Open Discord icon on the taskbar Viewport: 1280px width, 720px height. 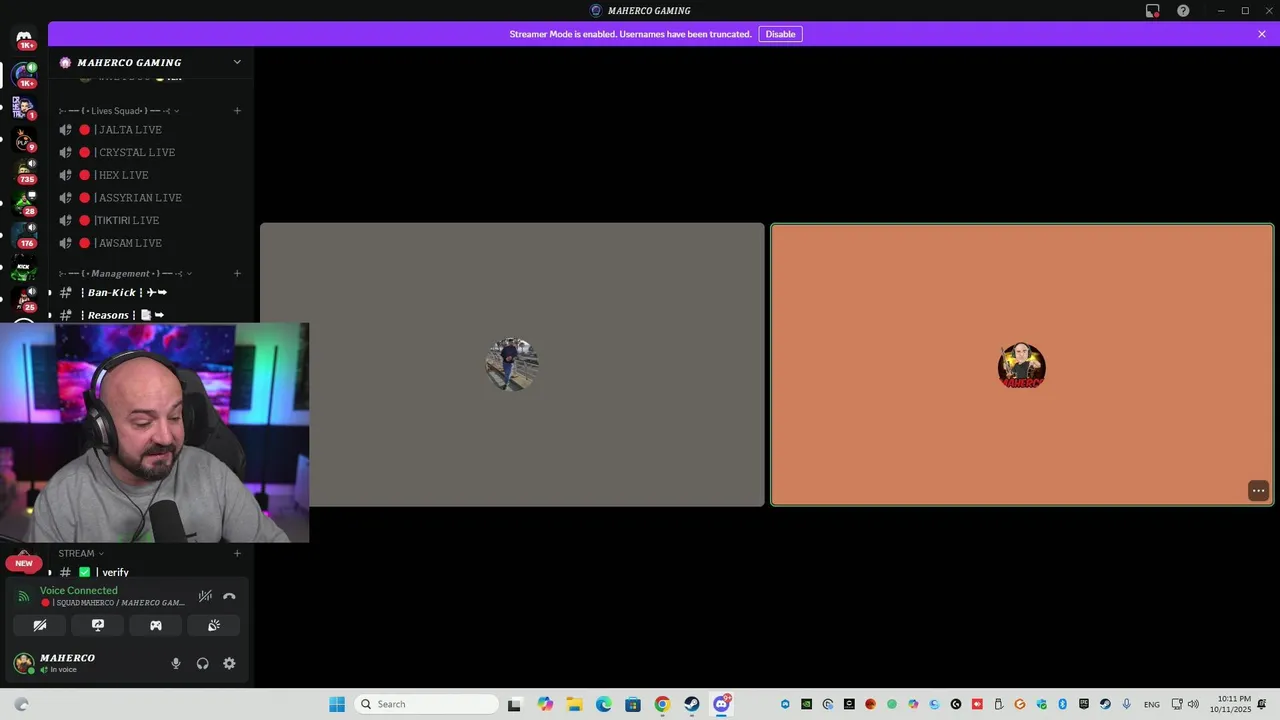tap(721, 704)
